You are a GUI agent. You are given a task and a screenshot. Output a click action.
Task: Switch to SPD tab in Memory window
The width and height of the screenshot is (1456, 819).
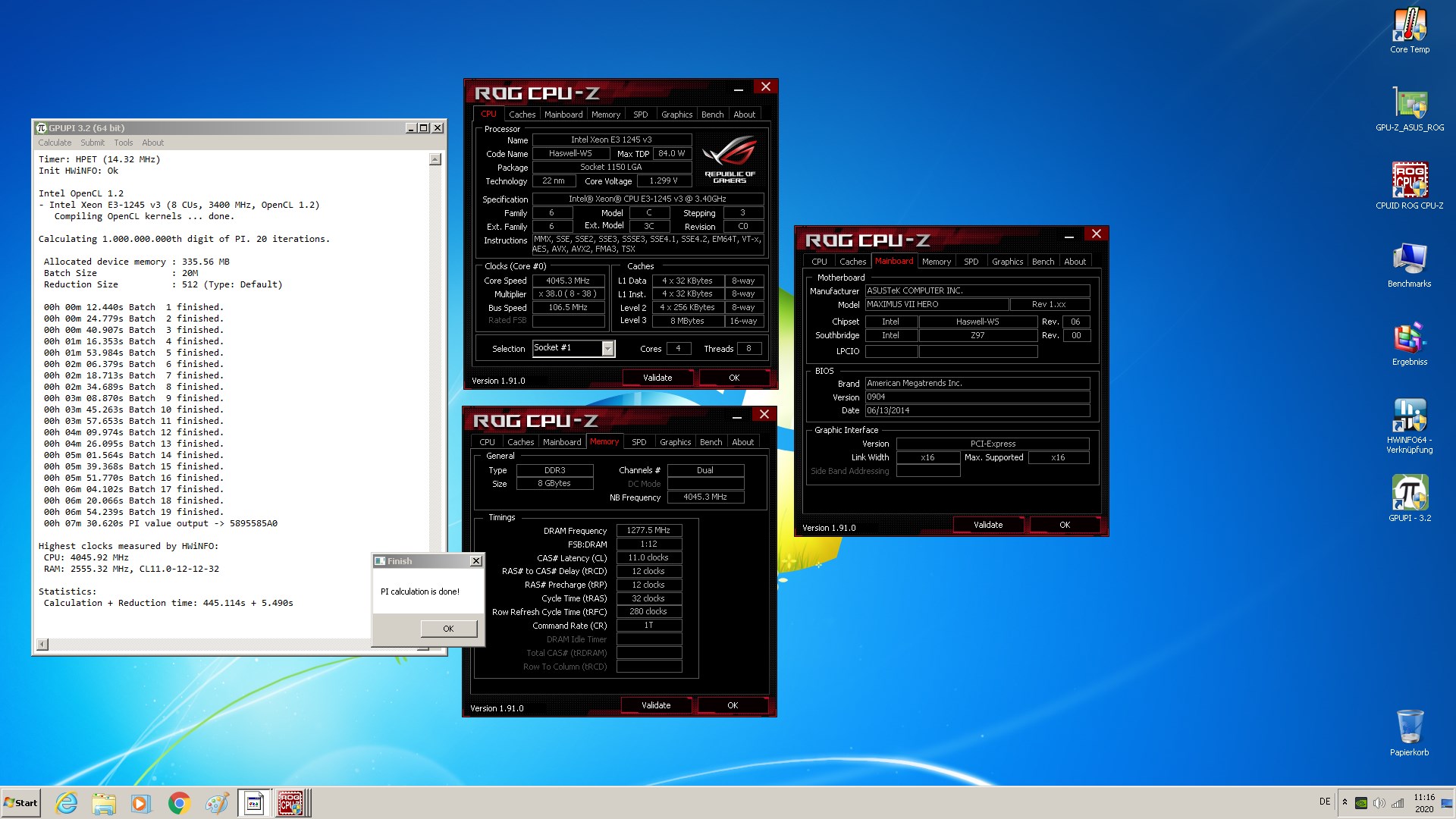639,442
